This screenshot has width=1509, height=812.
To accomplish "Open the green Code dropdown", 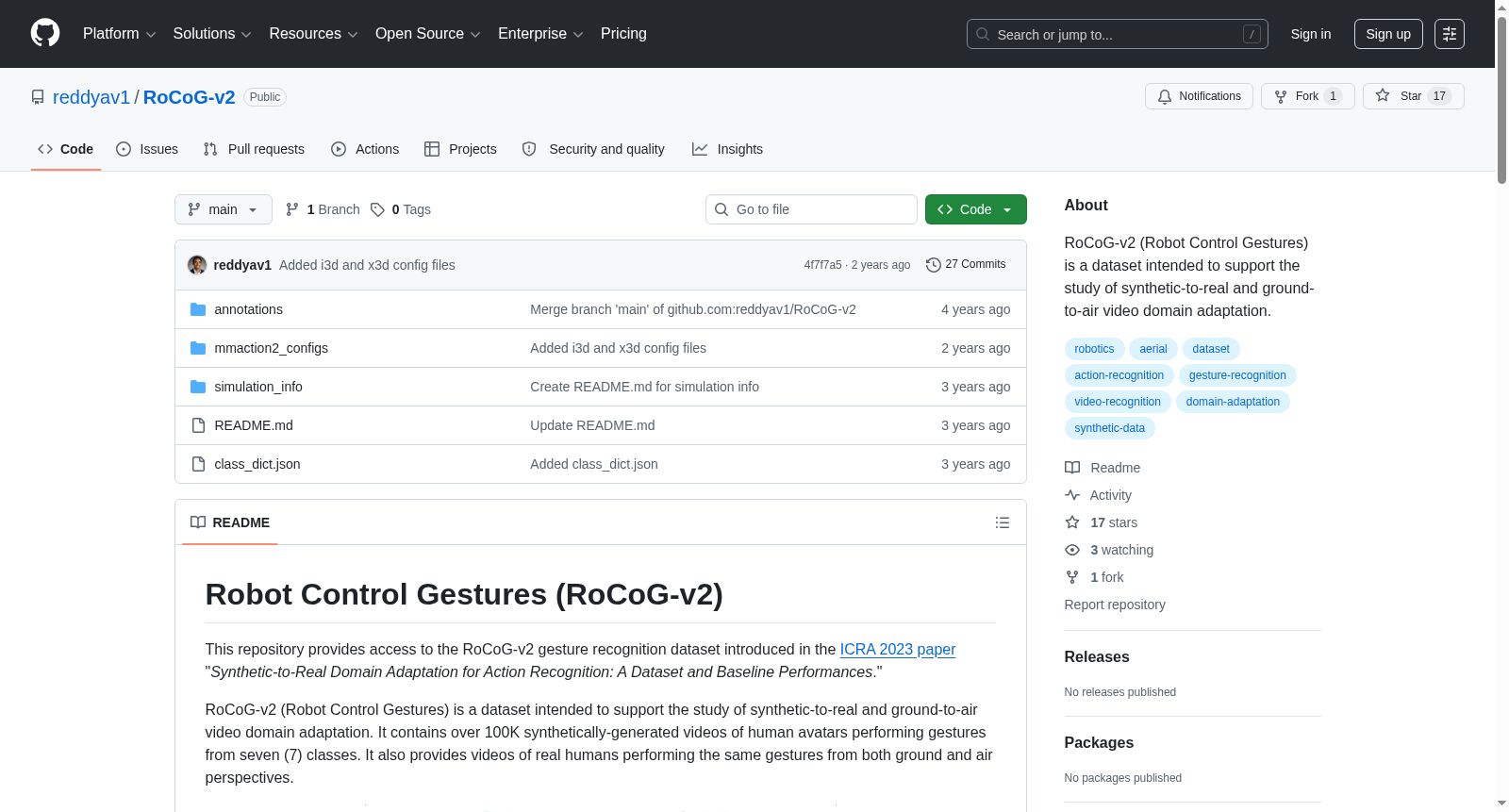I will 976,209.
